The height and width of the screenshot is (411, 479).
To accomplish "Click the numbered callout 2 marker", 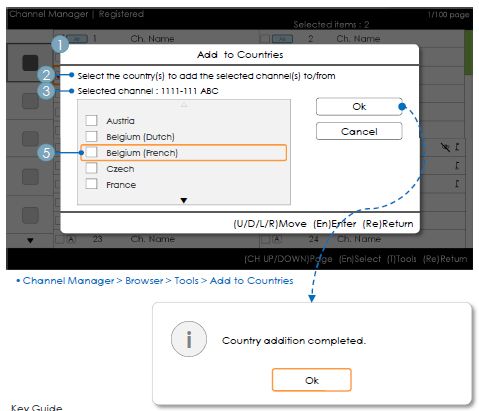I will (46, 75).
